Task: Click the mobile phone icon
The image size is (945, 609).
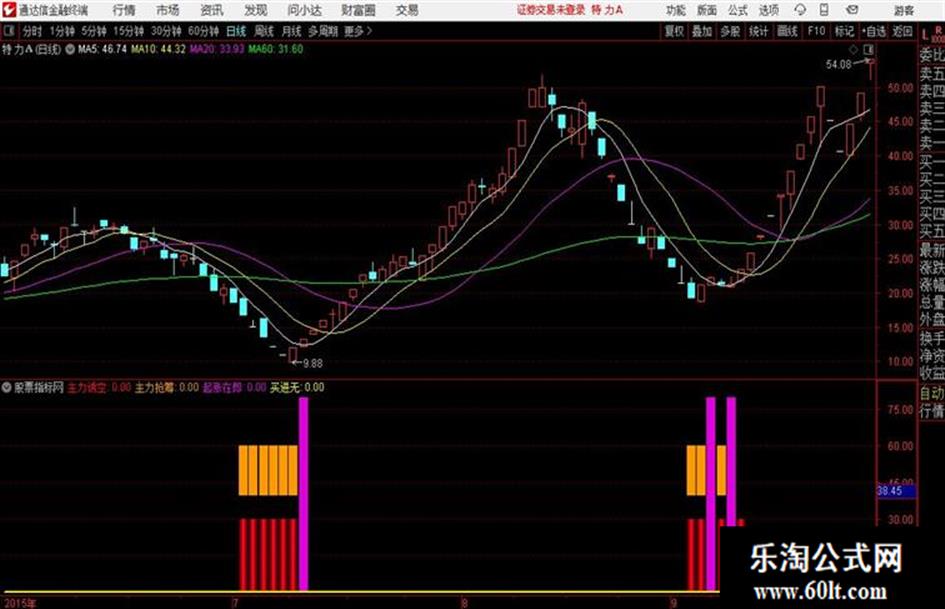Action: (824, 10)
